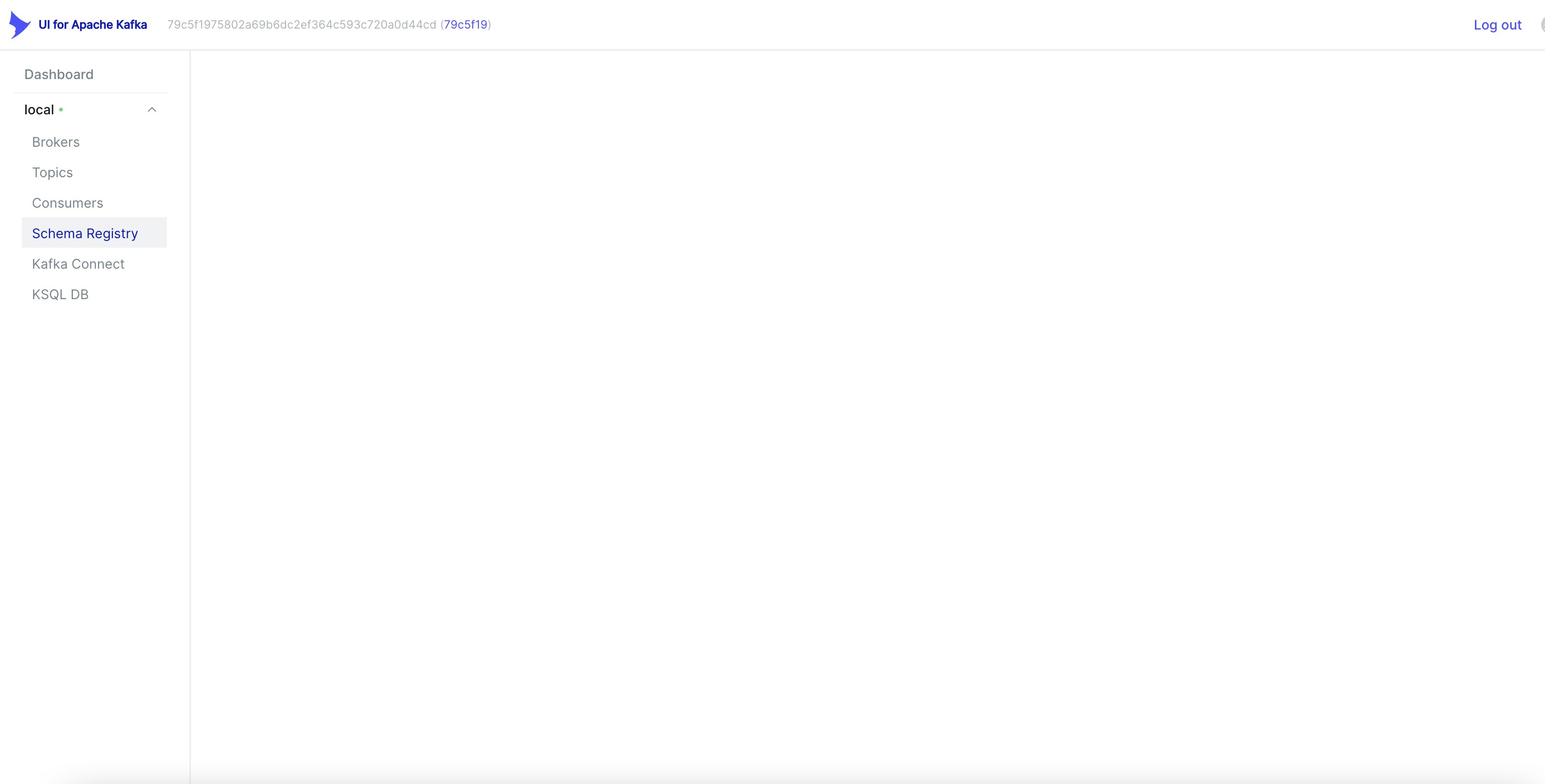Click the UI for Apache Kafka title text
Viewport: 1545px width, 784px height.
click(92, 25)
